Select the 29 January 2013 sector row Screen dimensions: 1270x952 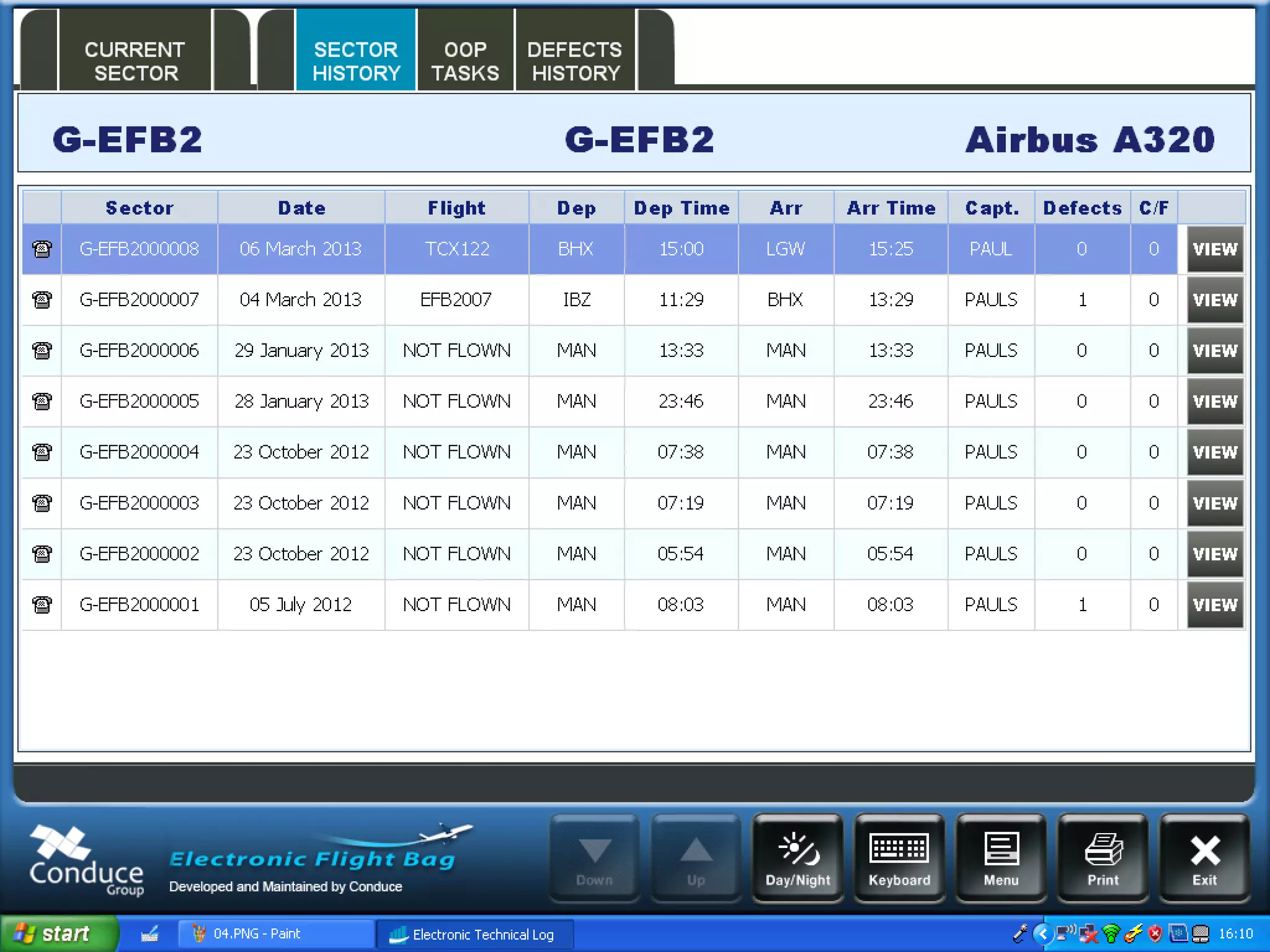pos(301,351)
